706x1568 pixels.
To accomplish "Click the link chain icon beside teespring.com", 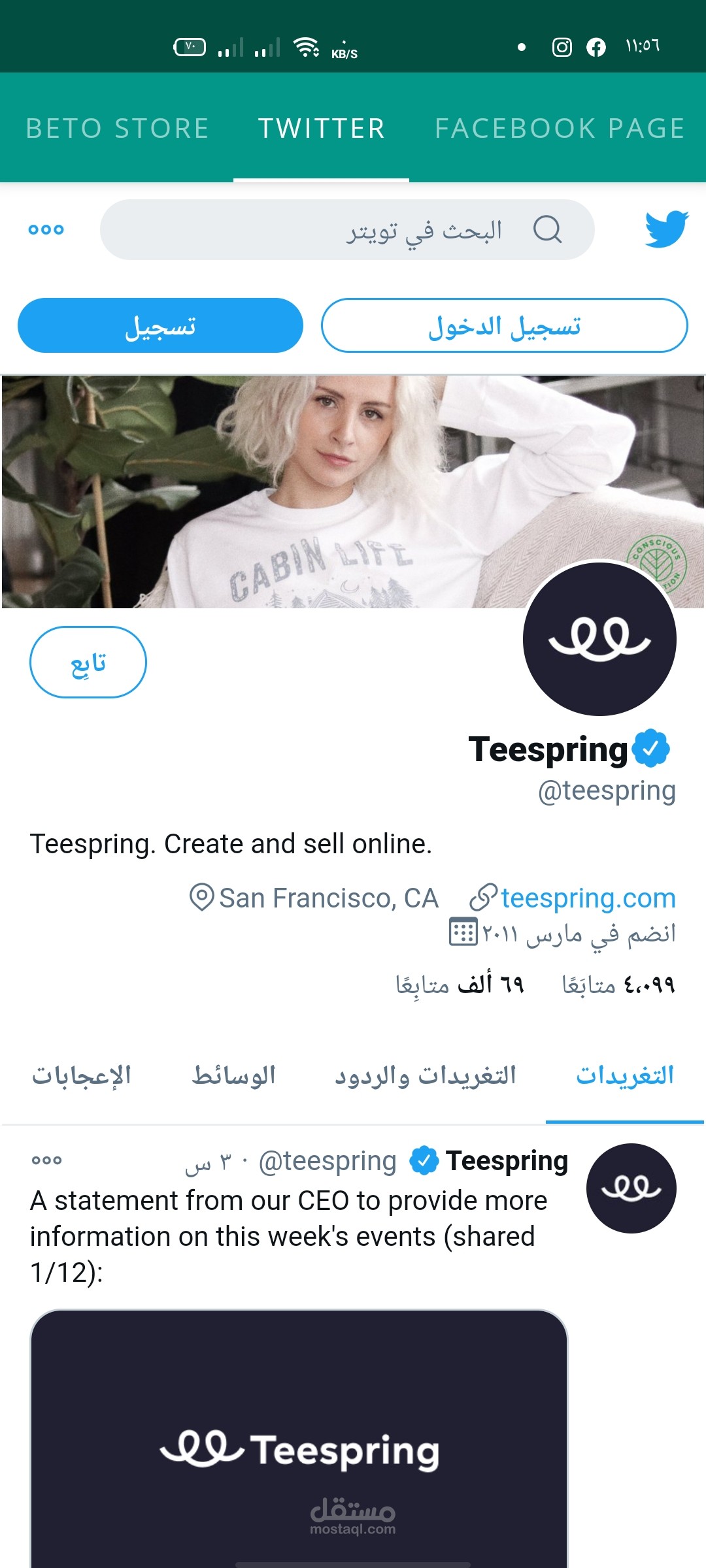I will [484, 898].
